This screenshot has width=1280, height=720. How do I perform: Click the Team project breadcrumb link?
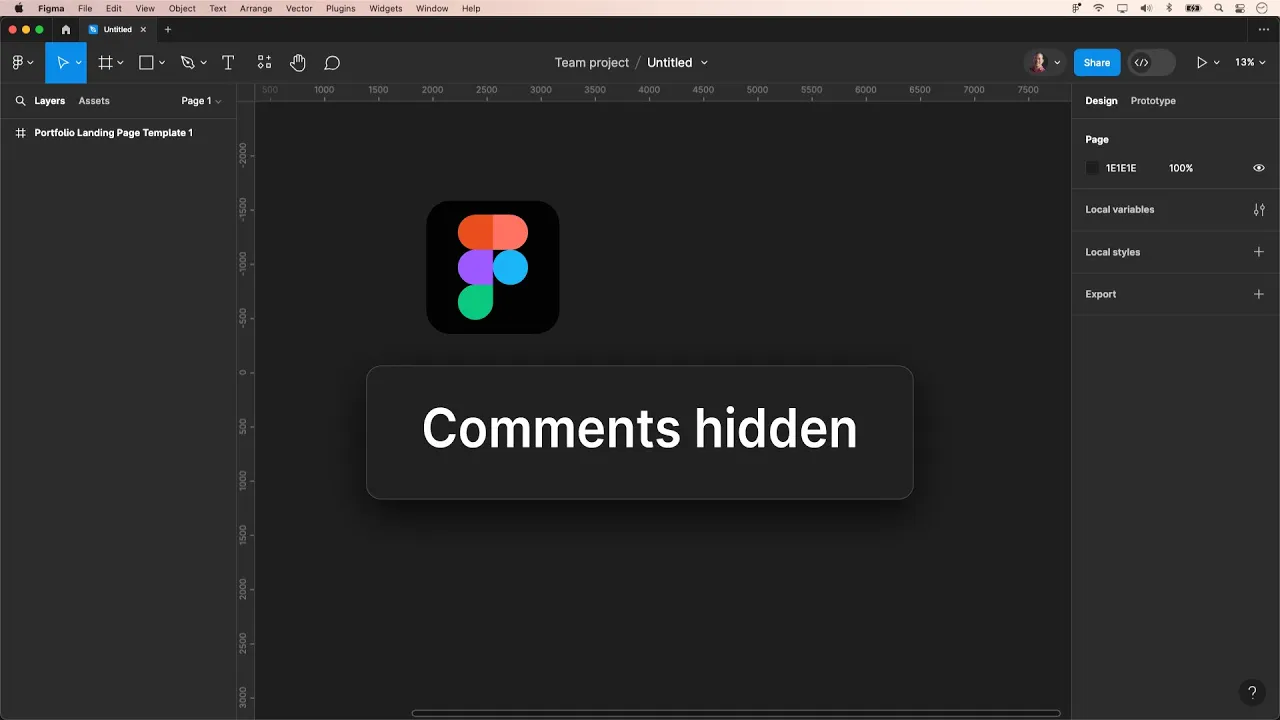[x=592, y=62]
